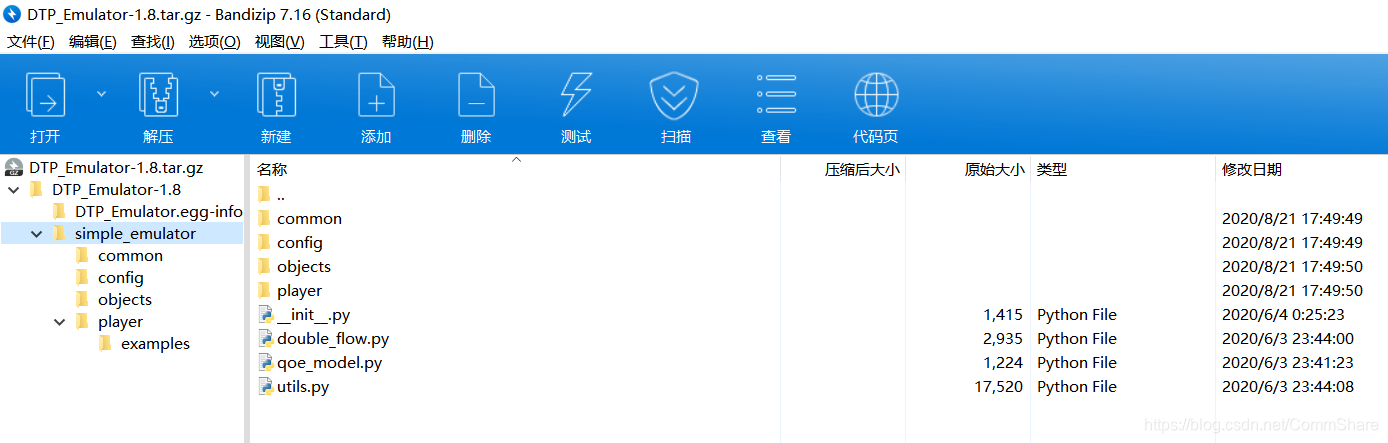Click the config folder icon in file list
The image size is (1388, 443).
(264, 242)
